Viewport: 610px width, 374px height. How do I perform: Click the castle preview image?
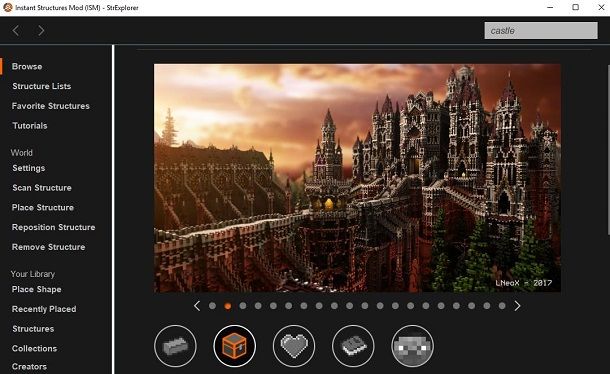(x=357, y=178)
